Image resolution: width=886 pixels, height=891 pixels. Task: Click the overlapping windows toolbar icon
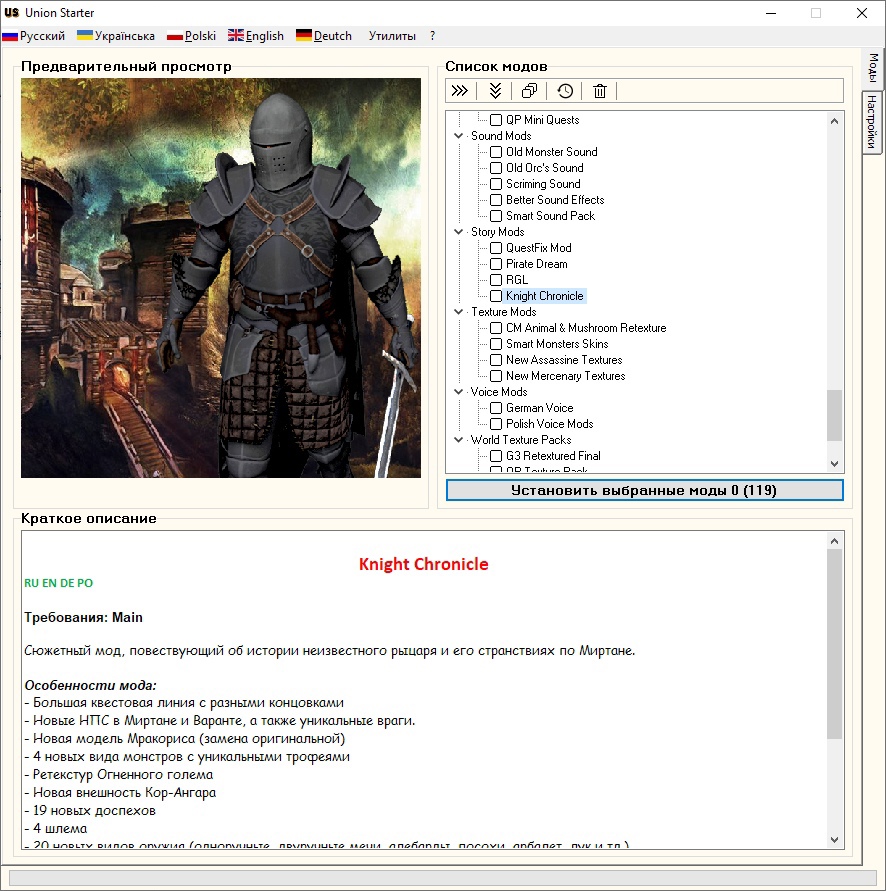529,91
